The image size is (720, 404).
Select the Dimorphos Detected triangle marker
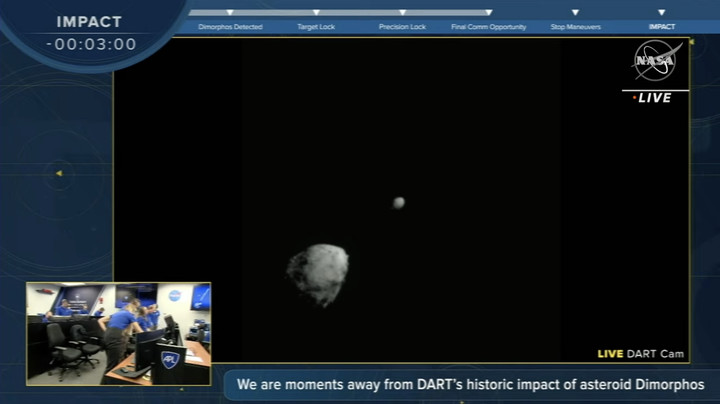pyautogui.click(x=230, y=13)
